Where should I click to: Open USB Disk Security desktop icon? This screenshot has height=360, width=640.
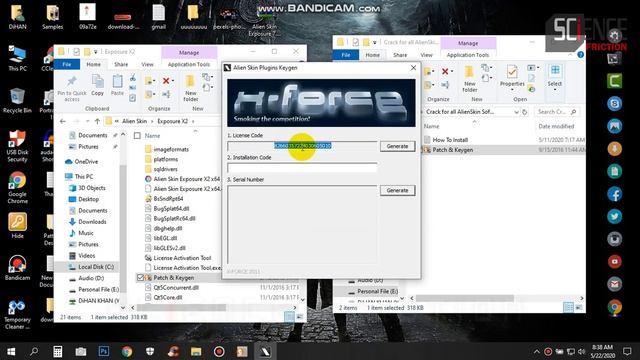point(17,146)
